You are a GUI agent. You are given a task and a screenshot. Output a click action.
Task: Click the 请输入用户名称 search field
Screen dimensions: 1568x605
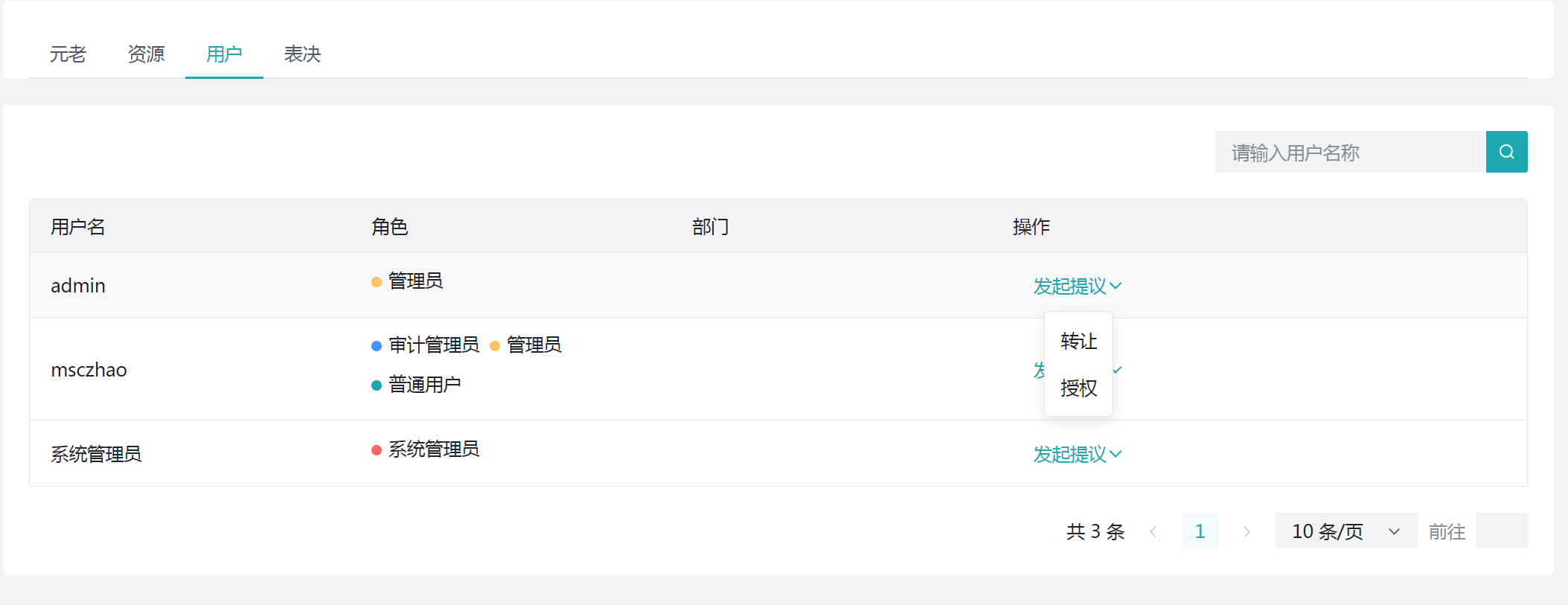click(x=1350, y=153)
